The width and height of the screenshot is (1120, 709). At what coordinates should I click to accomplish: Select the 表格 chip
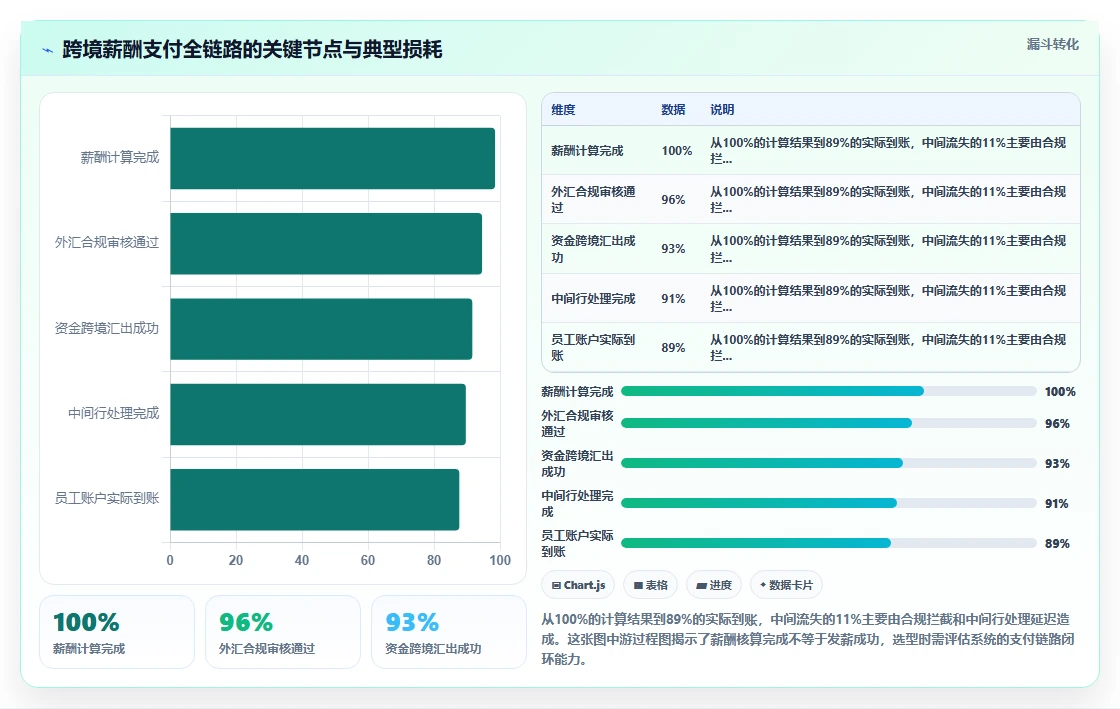(650, 585)
